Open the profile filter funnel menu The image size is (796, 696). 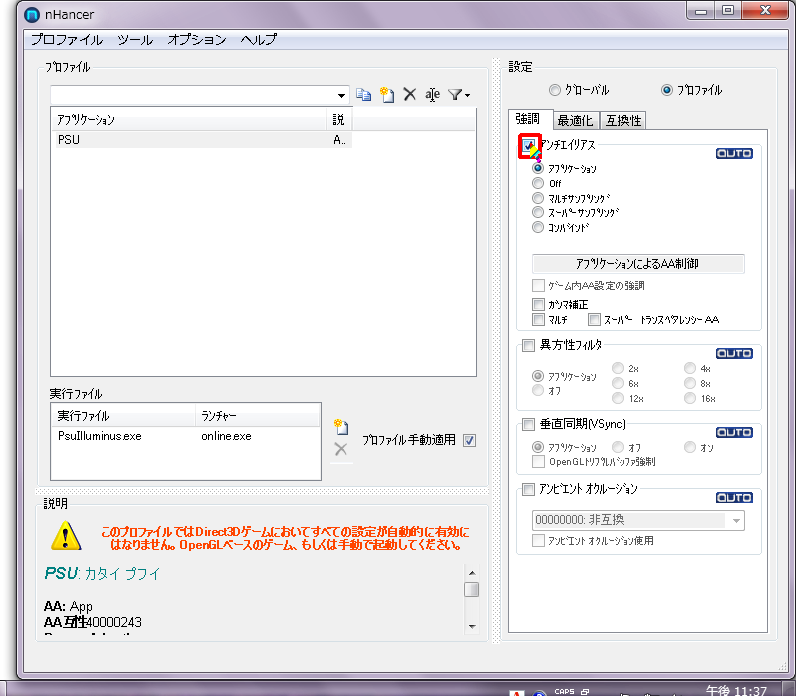tap(459, 94)
